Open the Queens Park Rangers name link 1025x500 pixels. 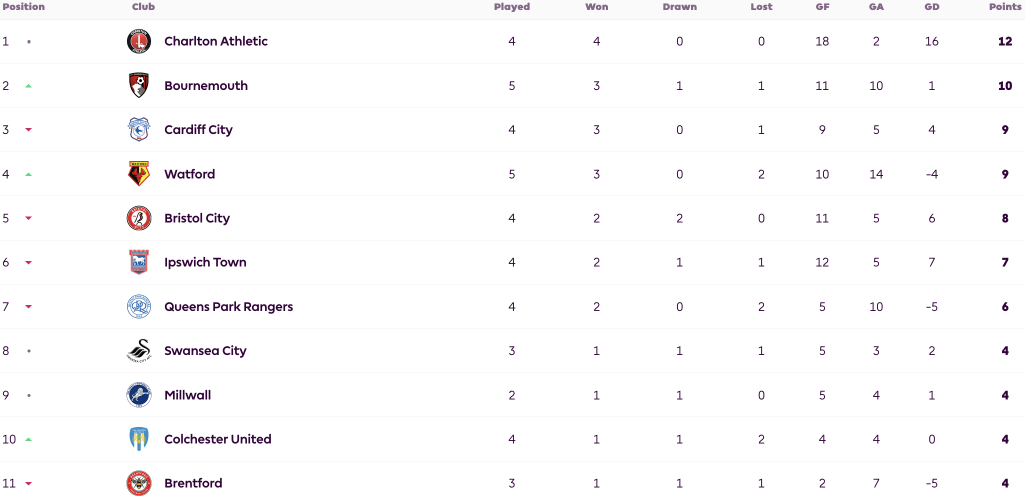click(x=229, y=307)
